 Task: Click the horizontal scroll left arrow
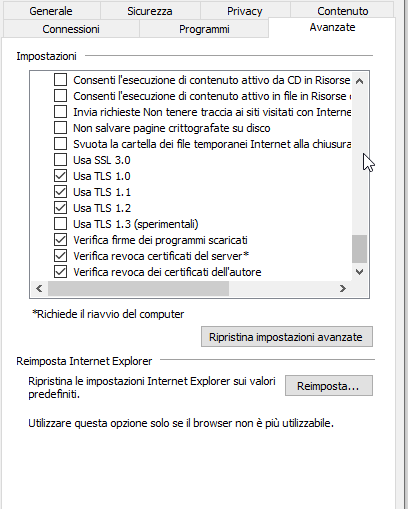[39, 288]
